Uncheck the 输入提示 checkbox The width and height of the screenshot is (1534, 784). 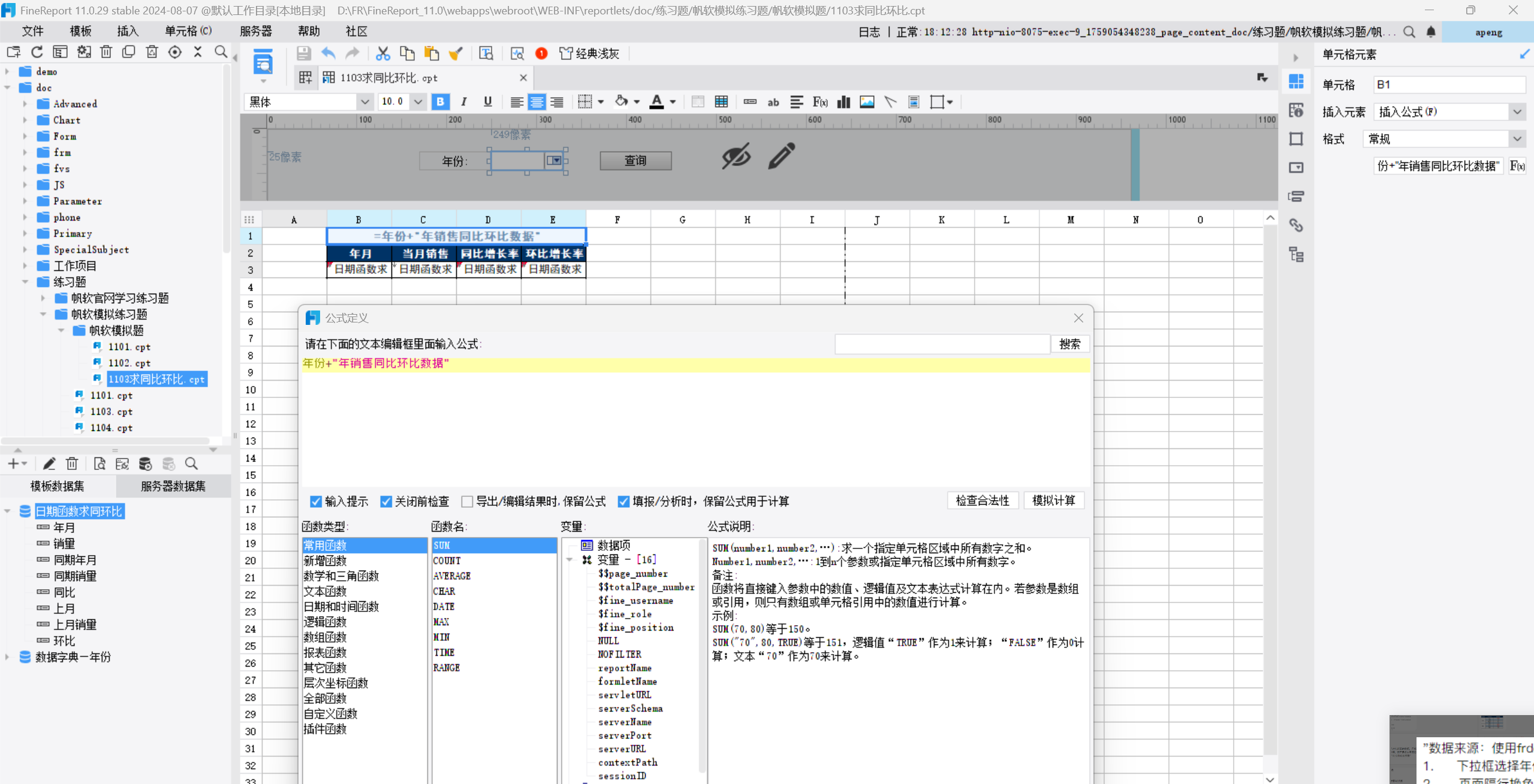coord(316,501)
